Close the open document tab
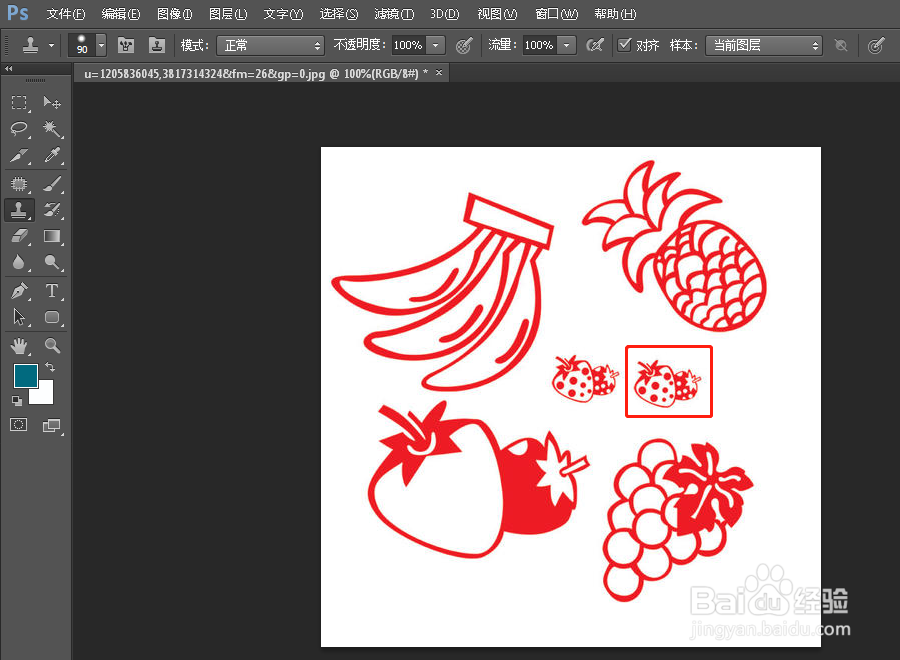Image resolution: width=900 pixels, height=660 pixels. [439, 72]
